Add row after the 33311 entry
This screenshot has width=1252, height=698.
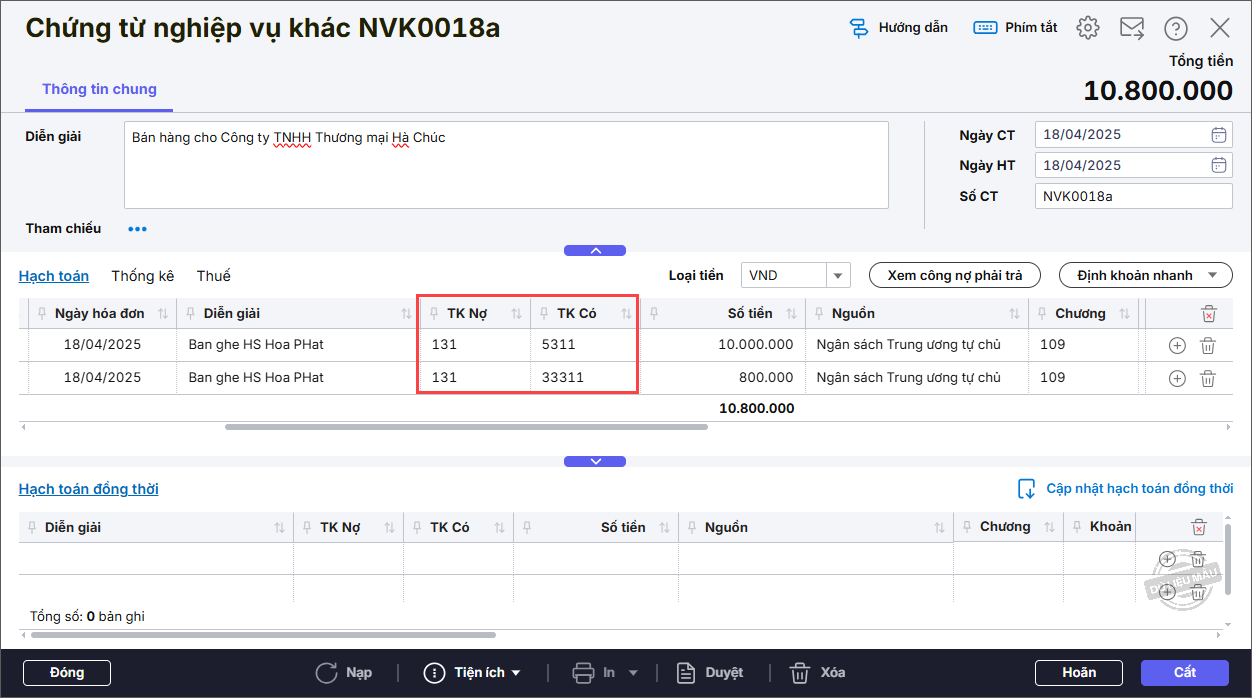pos(1177,378)
